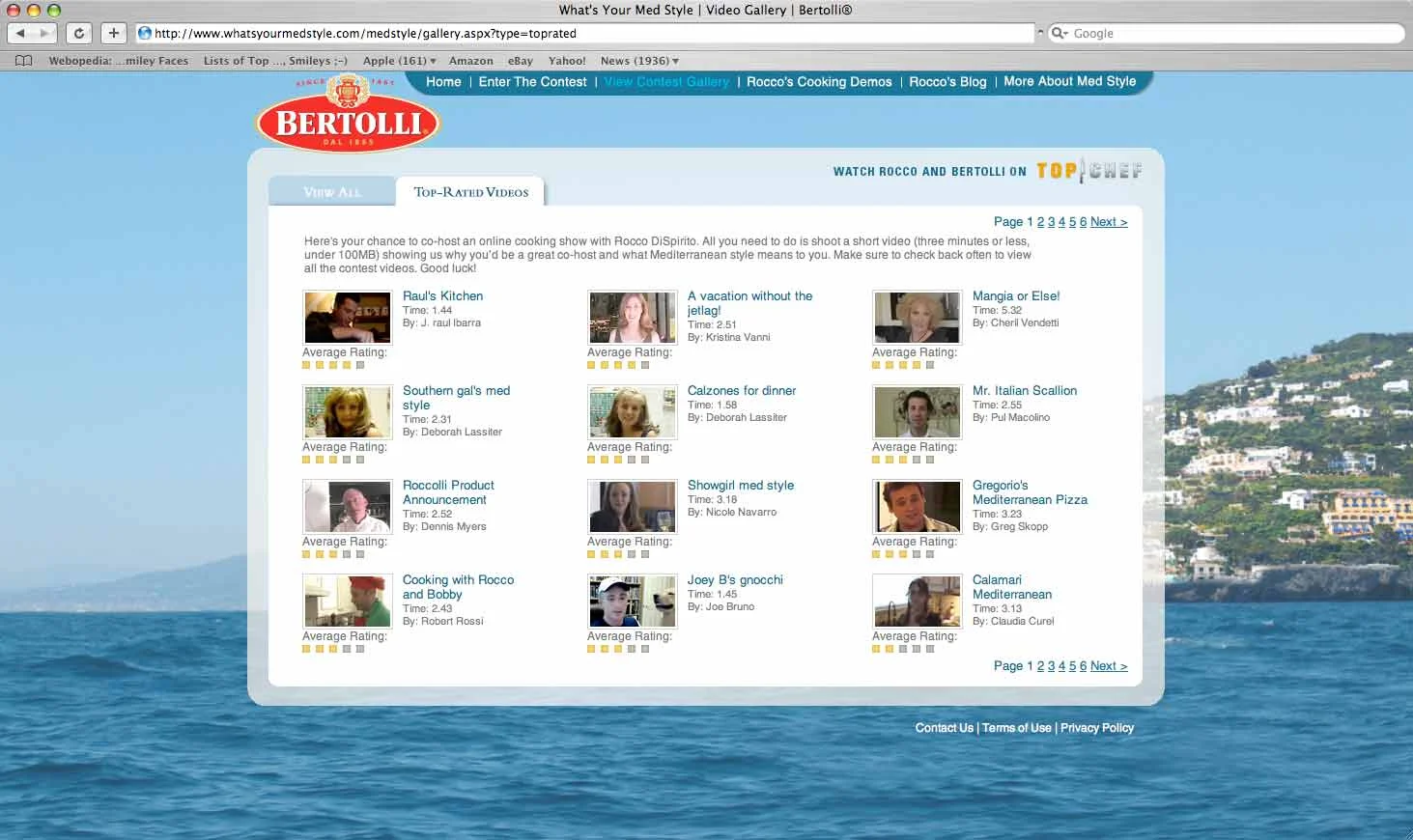Click the Top Chef logo

pyautogui.click(x=1089, y=171)
